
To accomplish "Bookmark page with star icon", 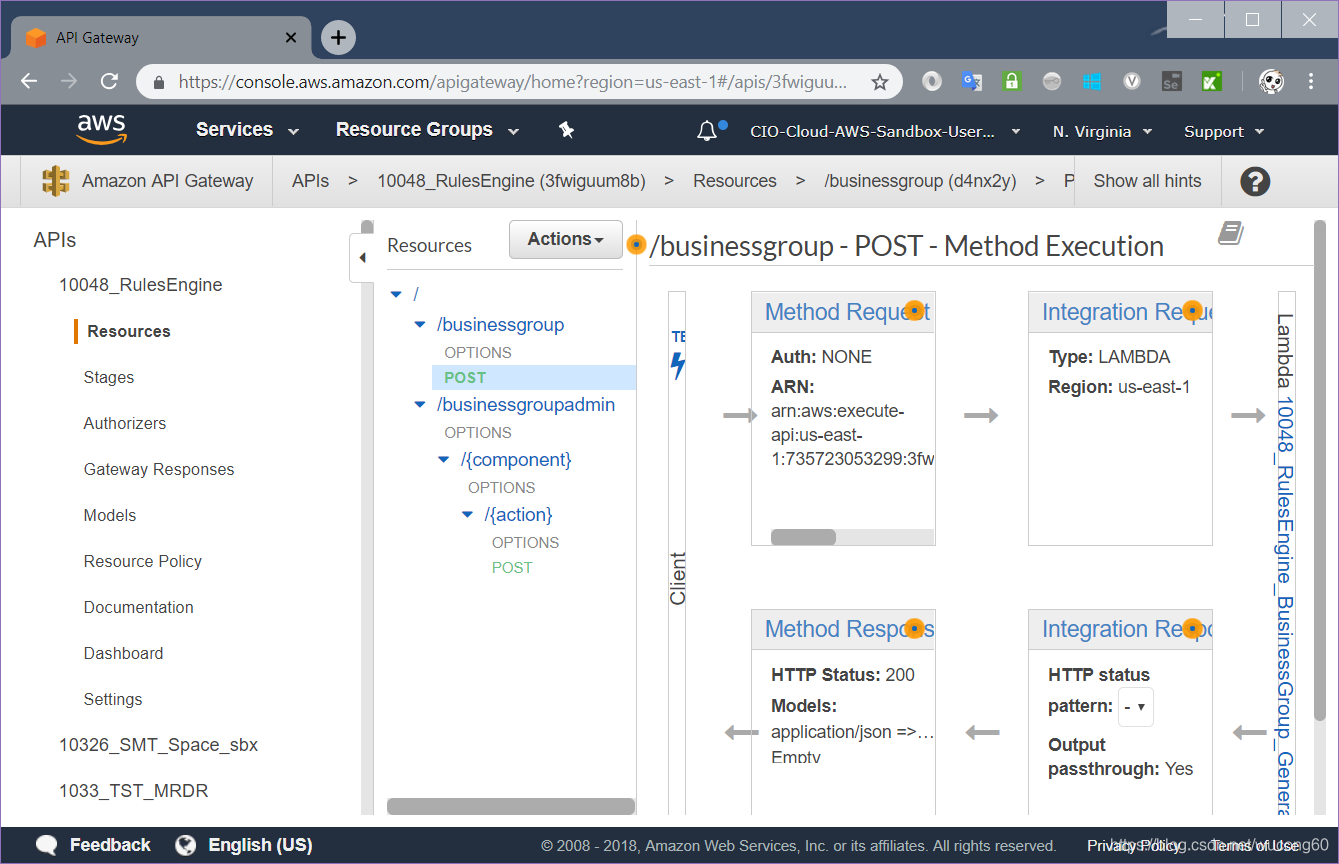I will pyautogui.click(x=880, y=82).
